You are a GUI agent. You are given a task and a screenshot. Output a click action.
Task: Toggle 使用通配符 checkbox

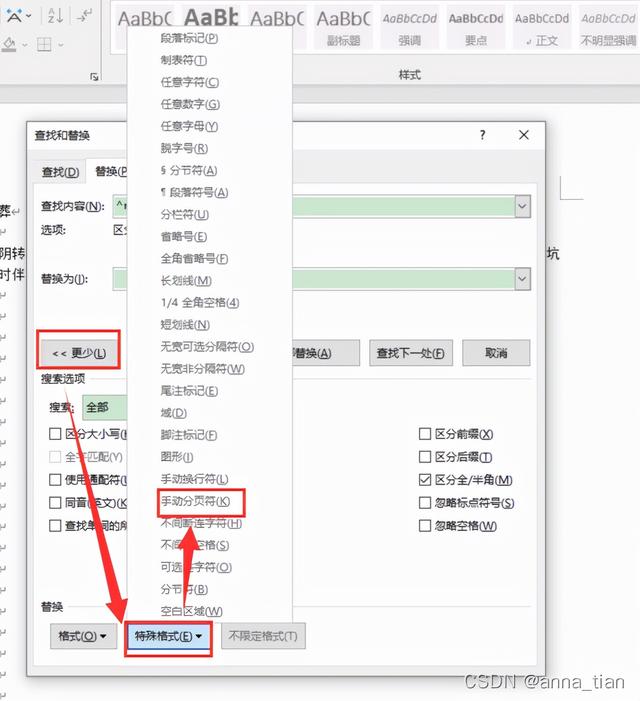[55, 480]
